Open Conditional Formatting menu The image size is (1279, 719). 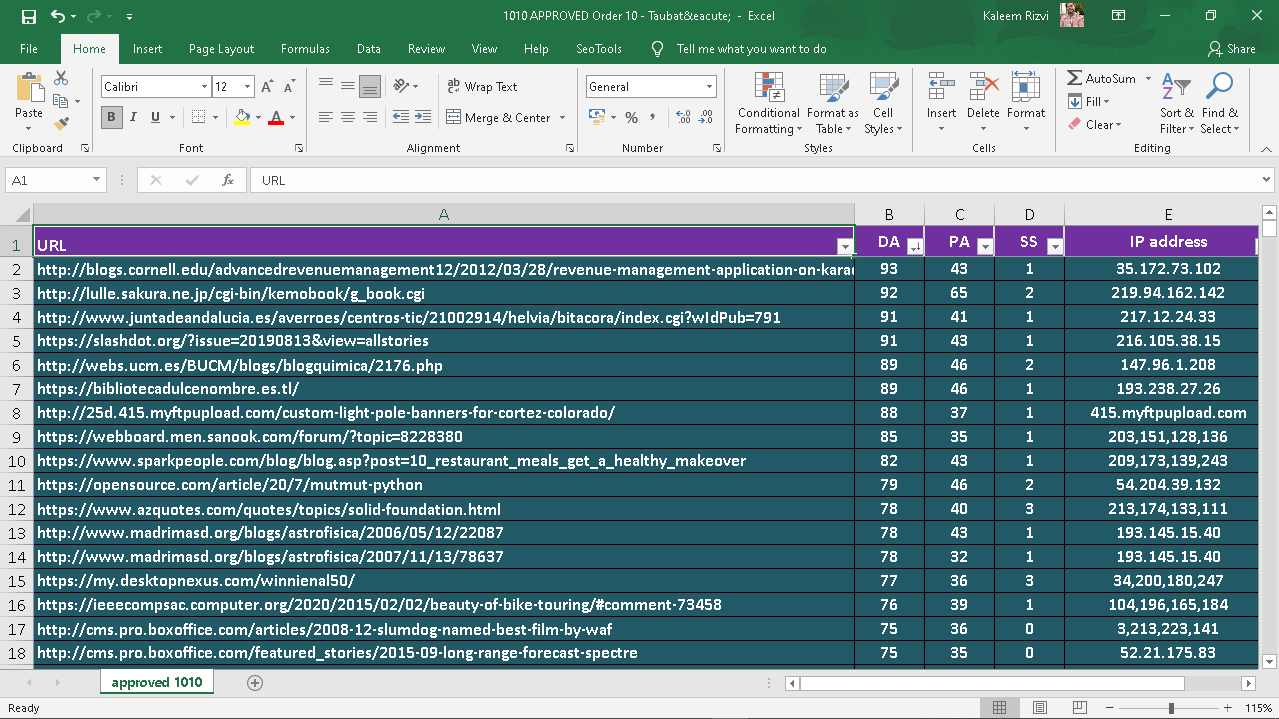[768, 104]
